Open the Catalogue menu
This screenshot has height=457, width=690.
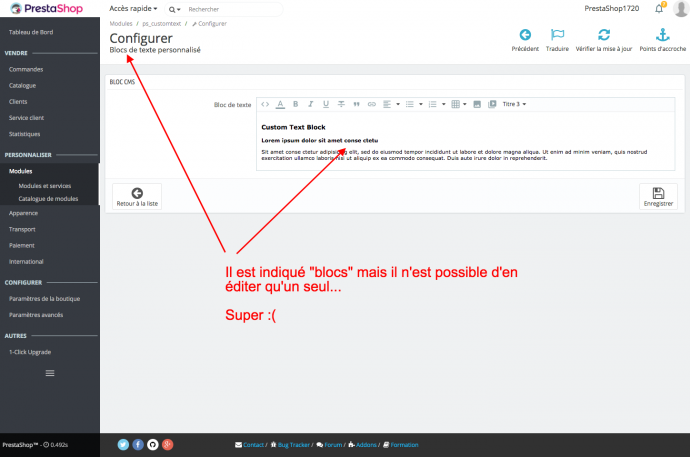(x=22, y=86)
